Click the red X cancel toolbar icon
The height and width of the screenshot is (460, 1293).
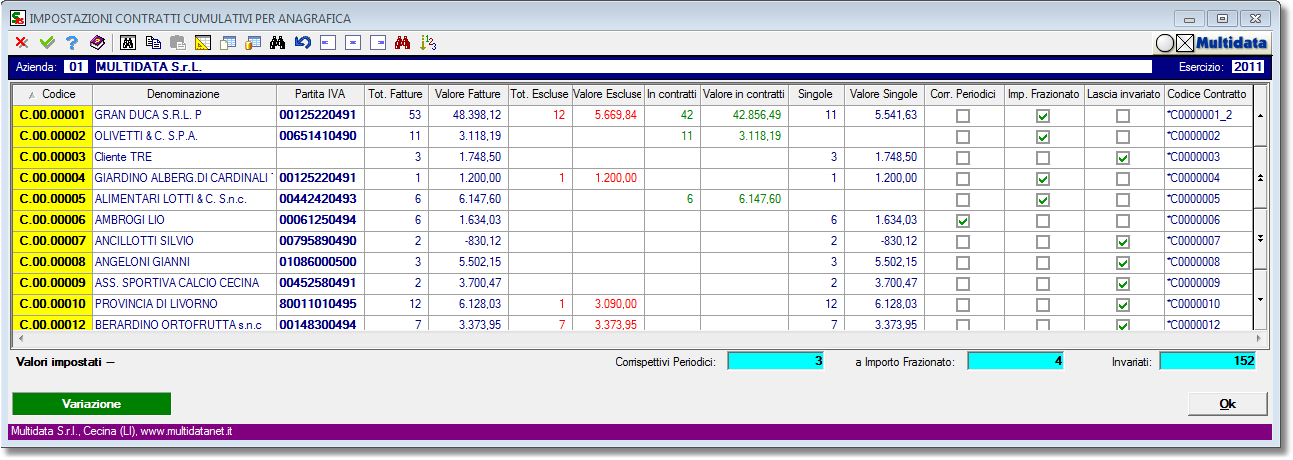coord(21,43)
